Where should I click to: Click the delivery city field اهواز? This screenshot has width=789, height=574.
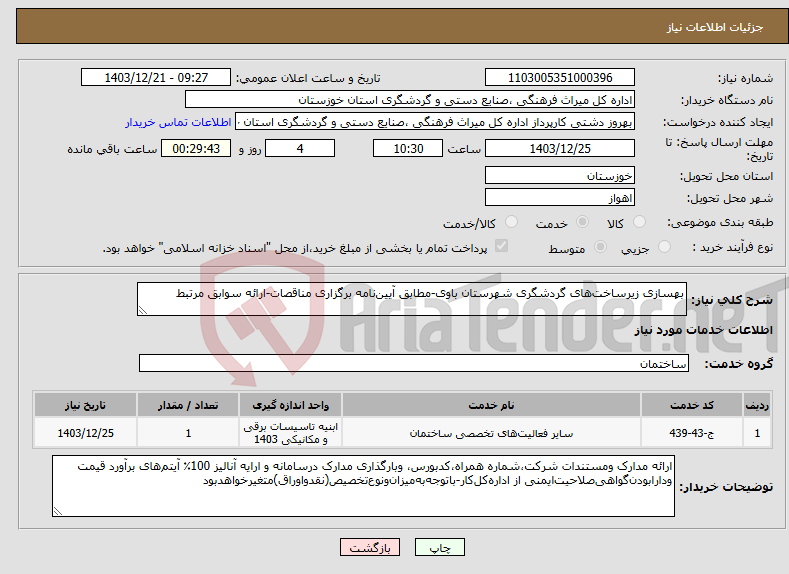click(x=560, y=197)
